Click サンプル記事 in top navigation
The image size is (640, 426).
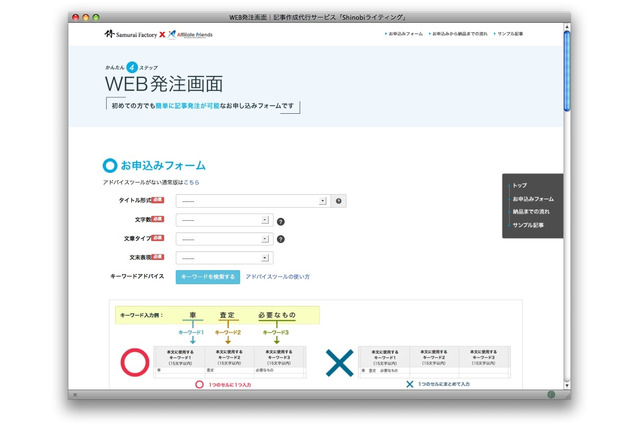pyautogui.click(x=508, y=34)
